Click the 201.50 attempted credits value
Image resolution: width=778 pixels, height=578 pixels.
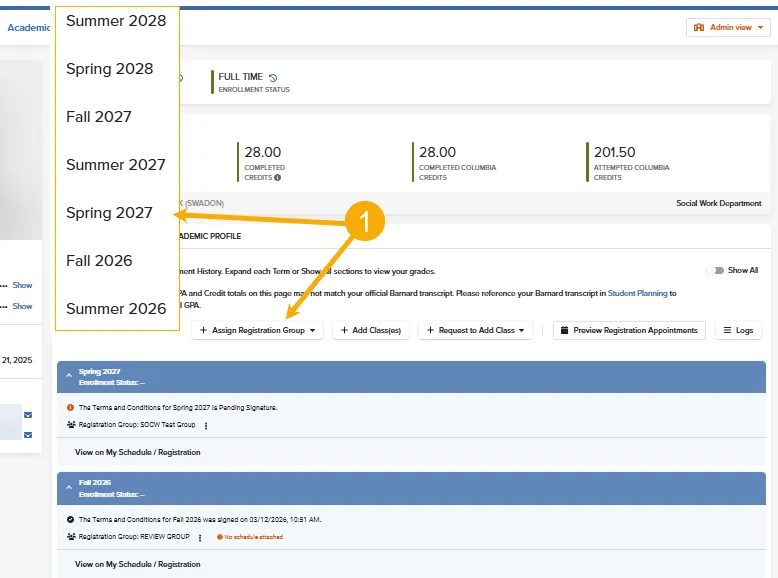(x=614, y=152)
